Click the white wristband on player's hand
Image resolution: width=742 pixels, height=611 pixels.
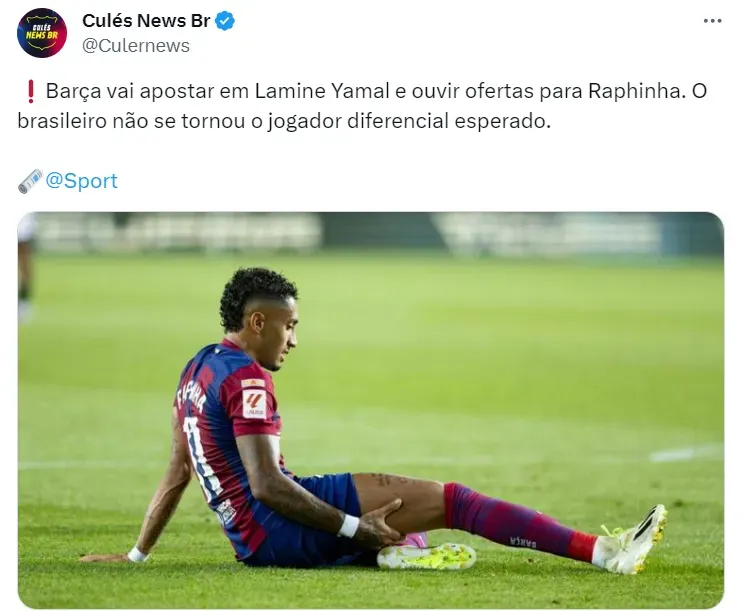(349, 526)
